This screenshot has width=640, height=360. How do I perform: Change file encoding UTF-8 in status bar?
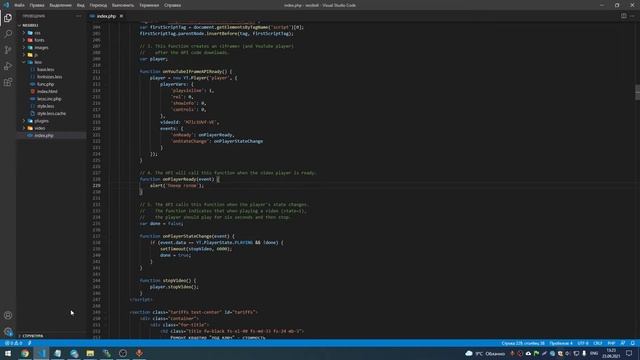583,343
